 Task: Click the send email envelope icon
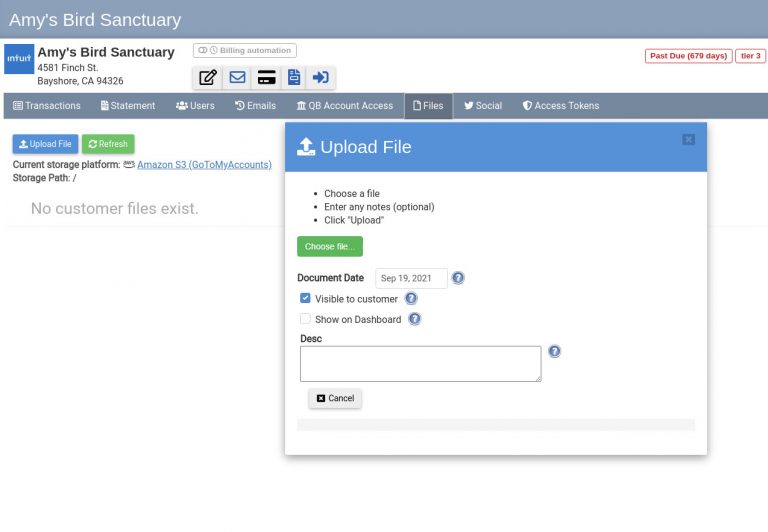tap(237, 78)
